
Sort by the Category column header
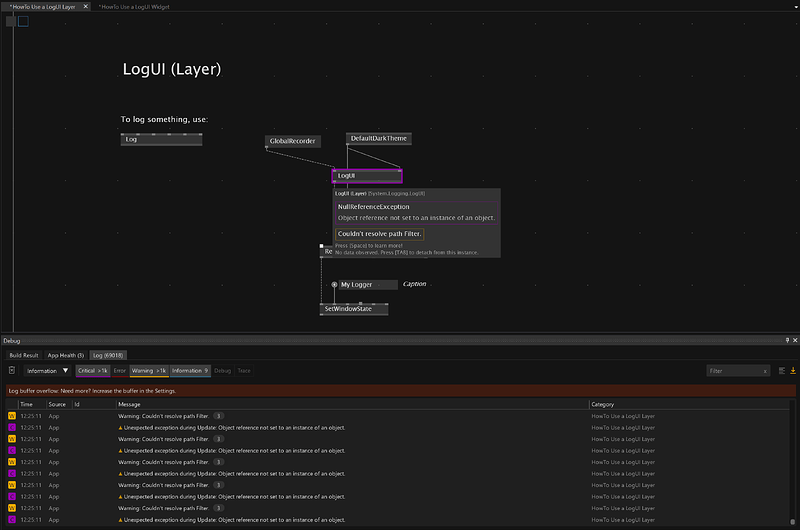(x=603, y=405)
